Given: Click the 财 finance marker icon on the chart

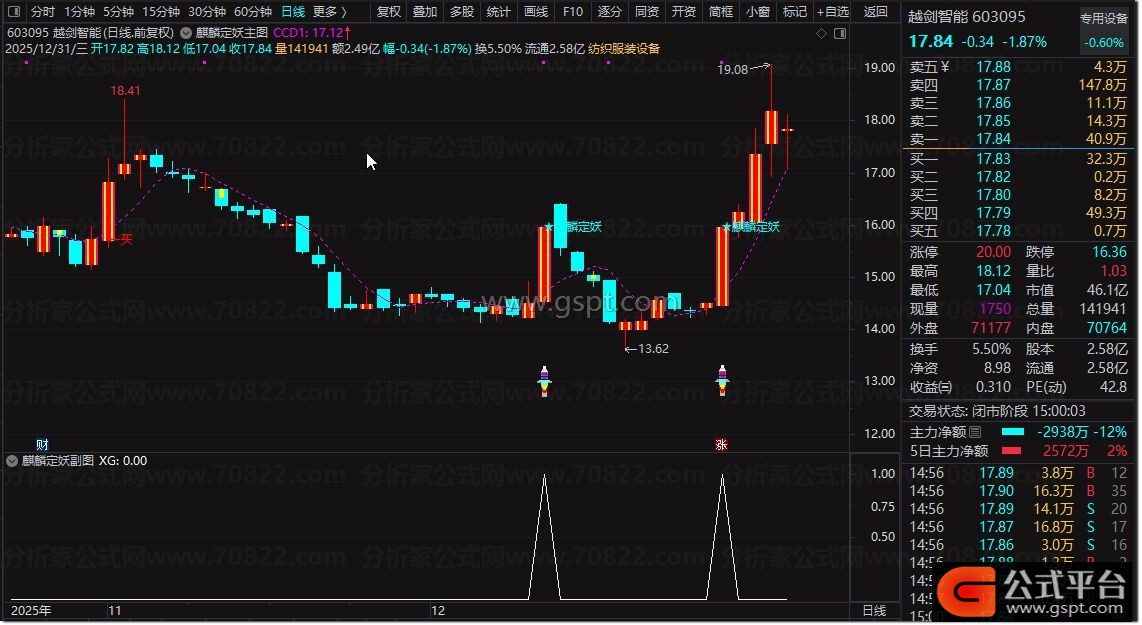Looking at the screenshot, I should click(42, 444).
